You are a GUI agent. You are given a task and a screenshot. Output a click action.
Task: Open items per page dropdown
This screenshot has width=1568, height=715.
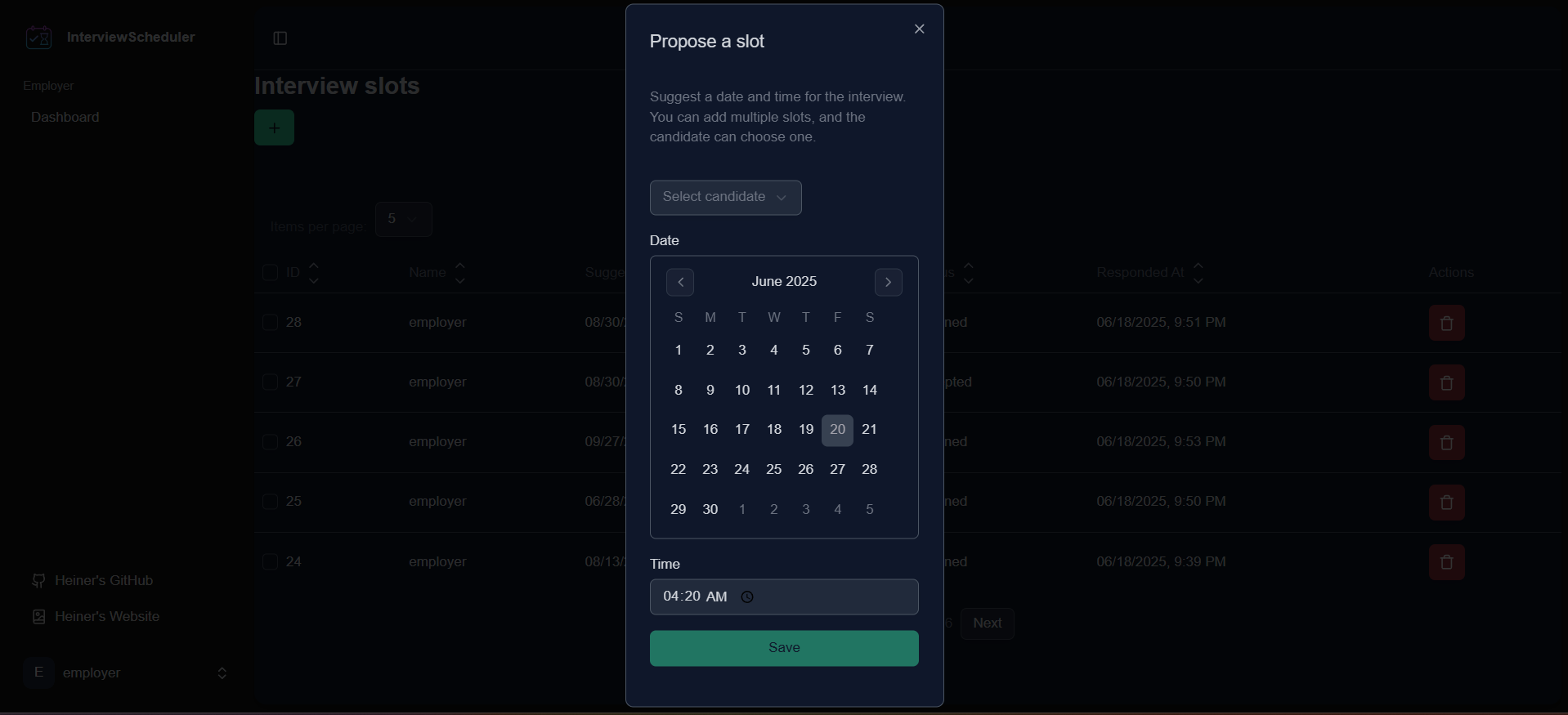[x=403, y=219]
